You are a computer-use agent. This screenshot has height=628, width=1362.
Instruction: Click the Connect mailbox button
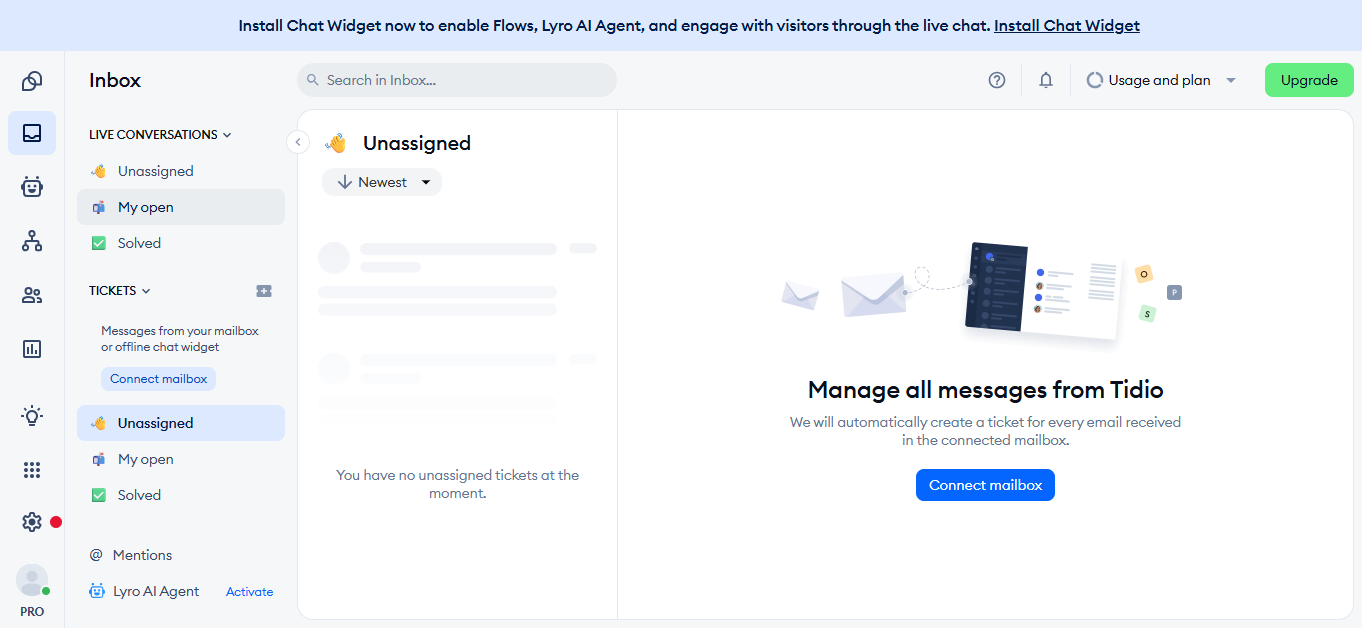click(985, 485)
